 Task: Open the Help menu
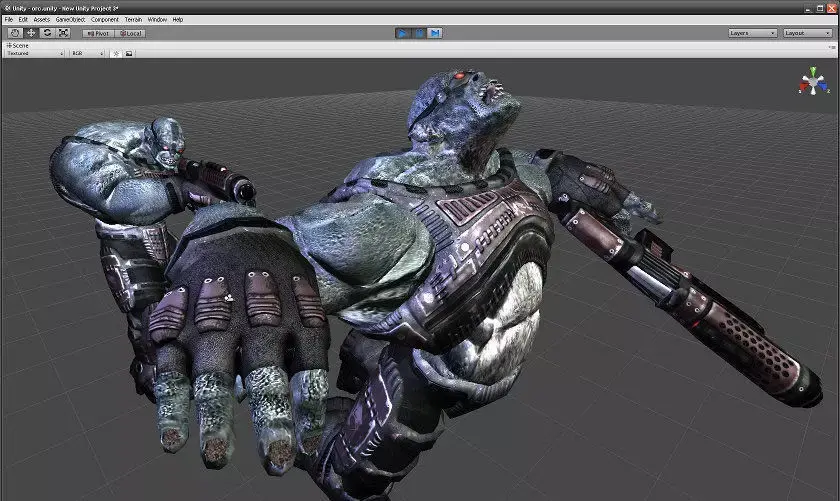[x=177, y=19]
